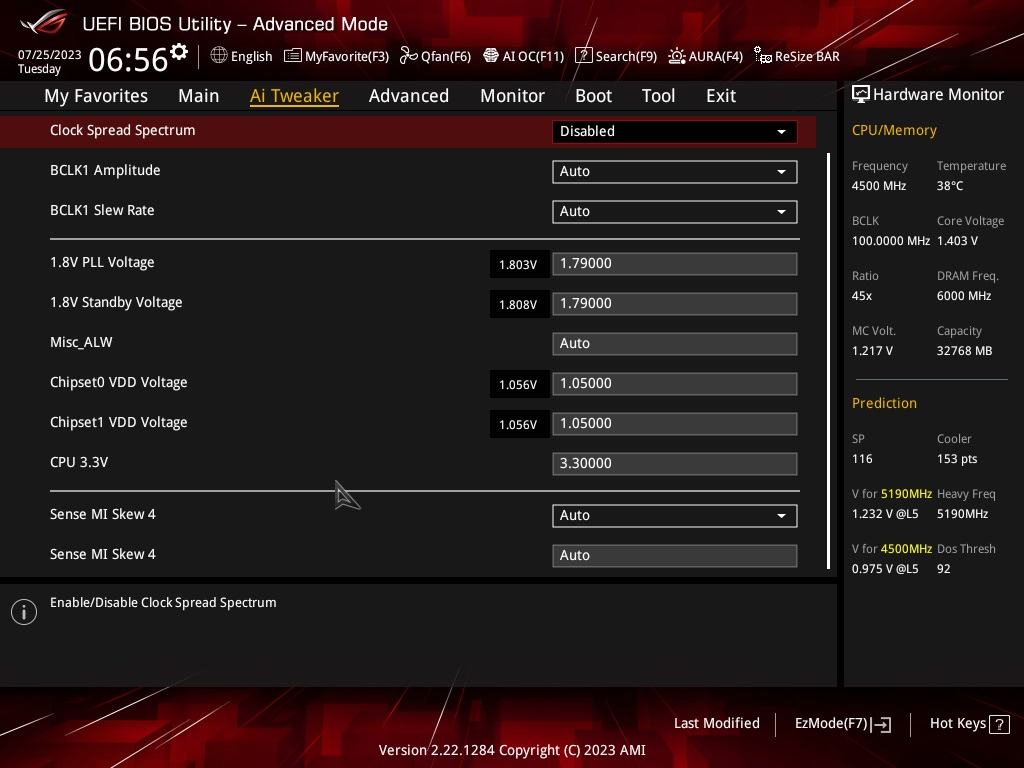Go to the Exit tab
The height and width of the screenshot is (768, 1024).
[x=721, y=96]
